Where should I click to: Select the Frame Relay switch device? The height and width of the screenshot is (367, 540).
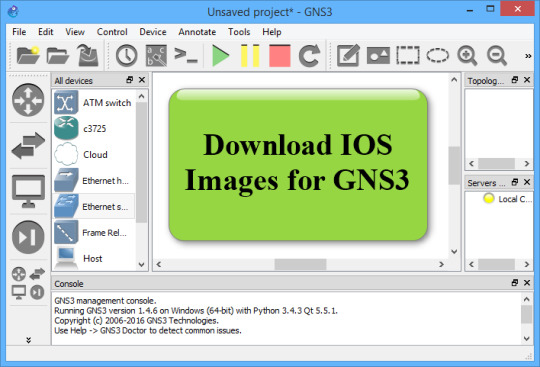94,233
